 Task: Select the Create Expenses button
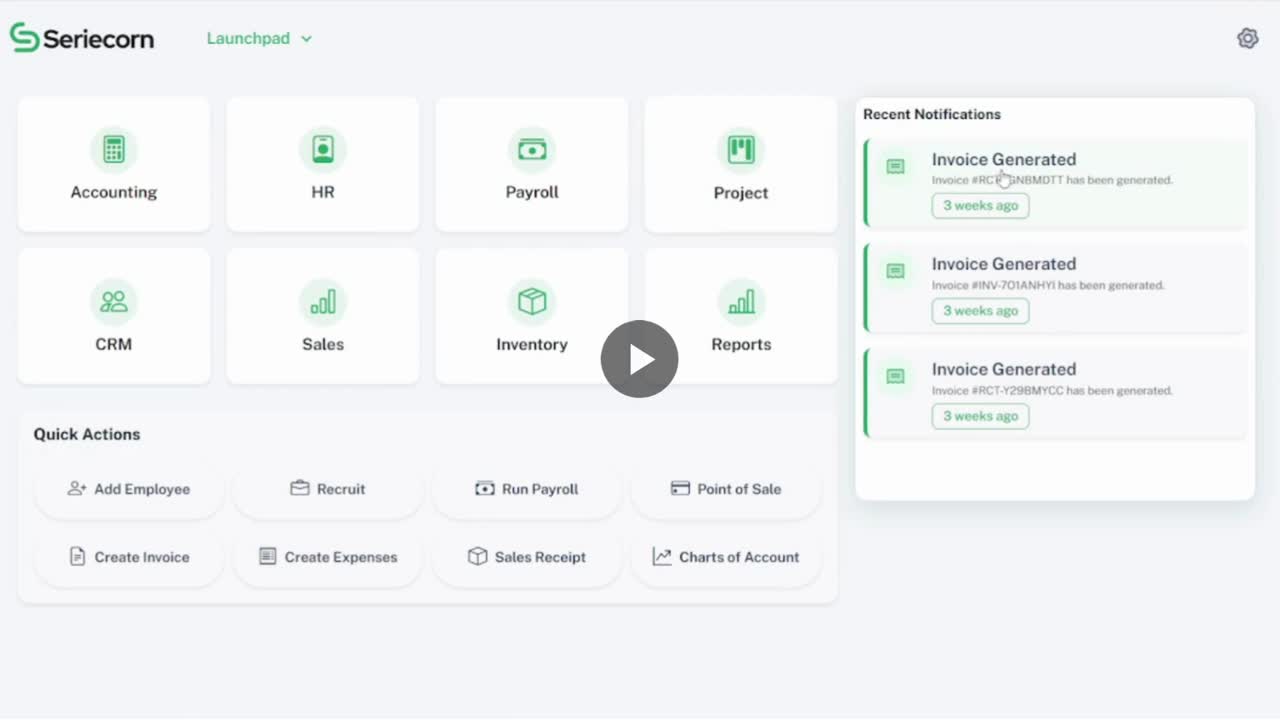point(328,557)
